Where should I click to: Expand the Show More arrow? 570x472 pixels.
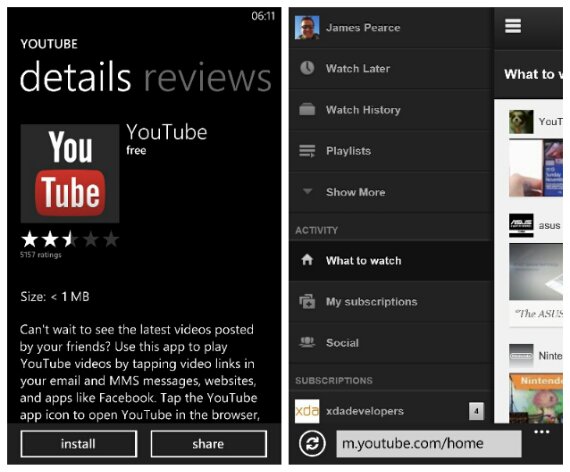(x=308, y=191)
